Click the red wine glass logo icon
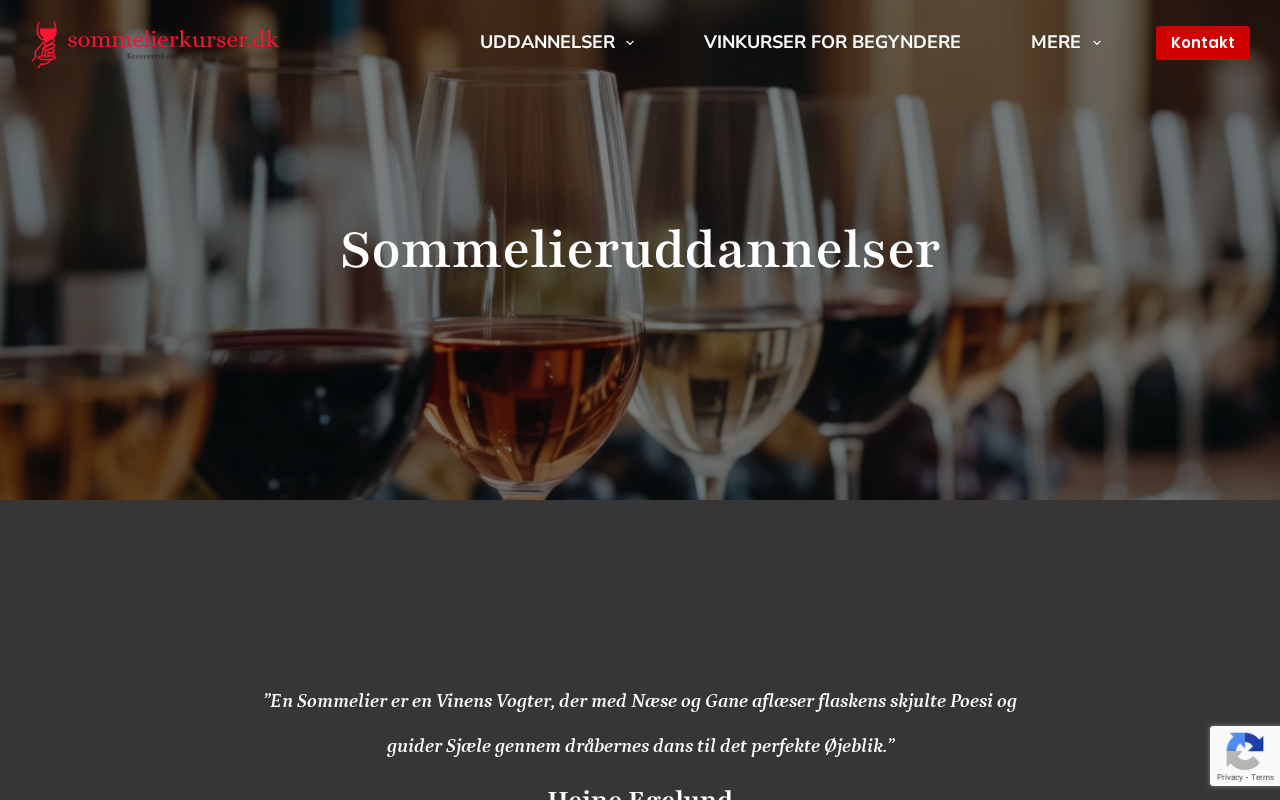This screenshot has height=800, width=1280. [45, 45]
